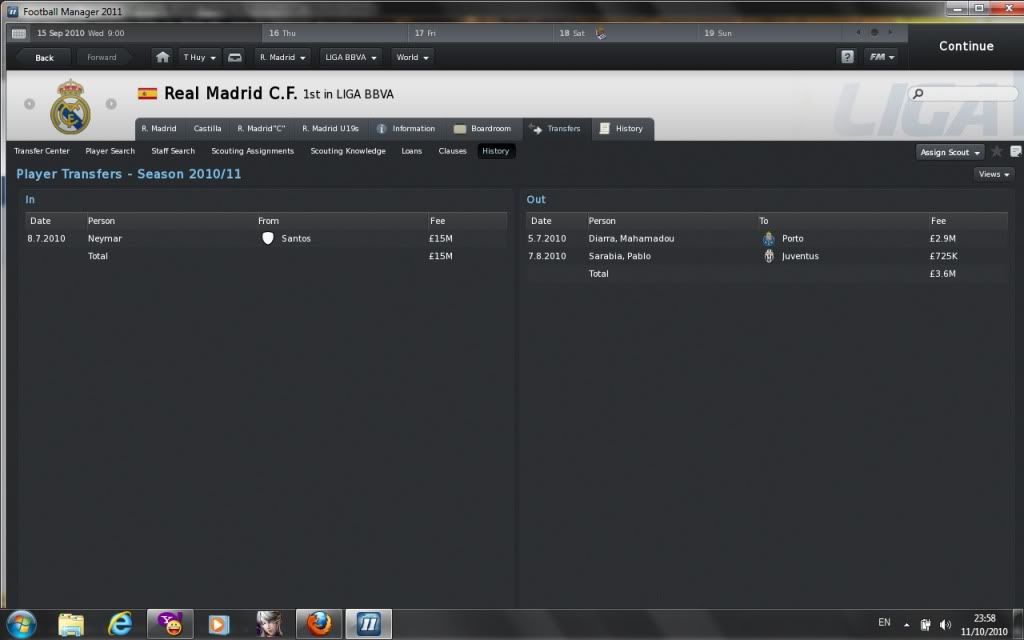This screenshot has height=640, width=1024.
Task: Open the Views dropdown
Action: tap(994, 174)
